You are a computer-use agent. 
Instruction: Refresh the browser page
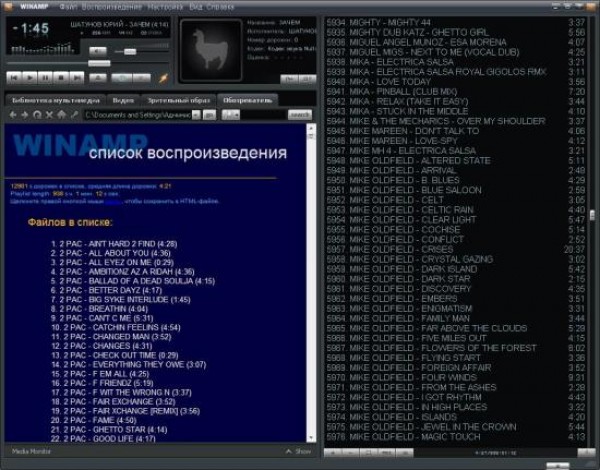click(37, 114)
